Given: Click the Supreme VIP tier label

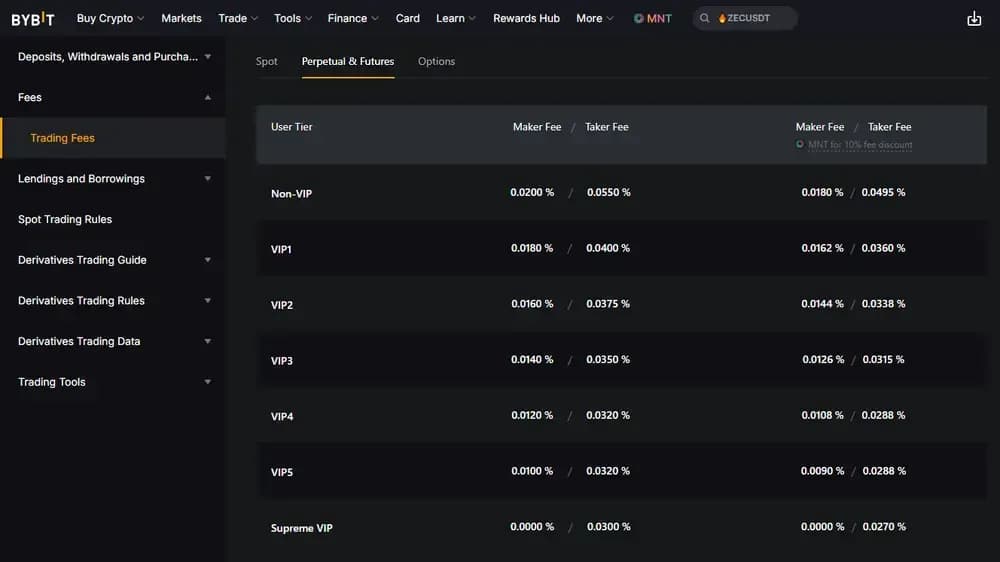Looking at the screenshot, I should coord(302,528).
